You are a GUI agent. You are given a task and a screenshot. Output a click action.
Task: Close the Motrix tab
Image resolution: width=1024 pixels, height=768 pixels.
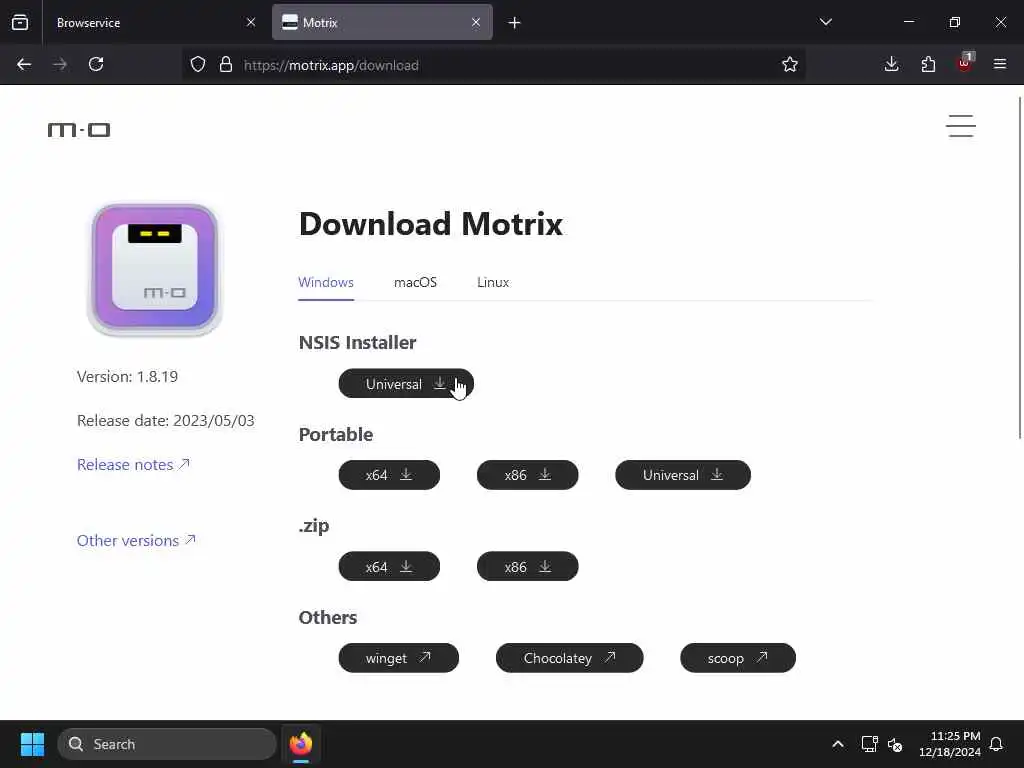tap(476, 23)
